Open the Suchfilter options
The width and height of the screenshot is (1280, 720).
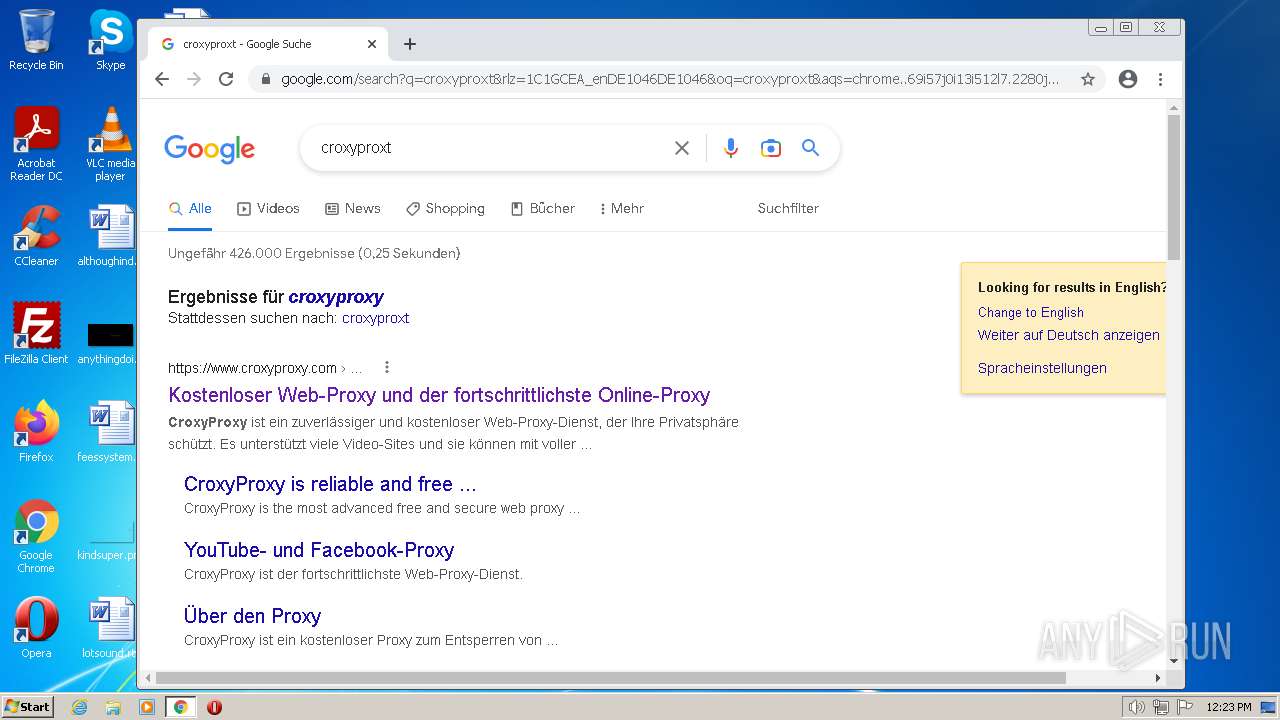[x=788, y=208]
